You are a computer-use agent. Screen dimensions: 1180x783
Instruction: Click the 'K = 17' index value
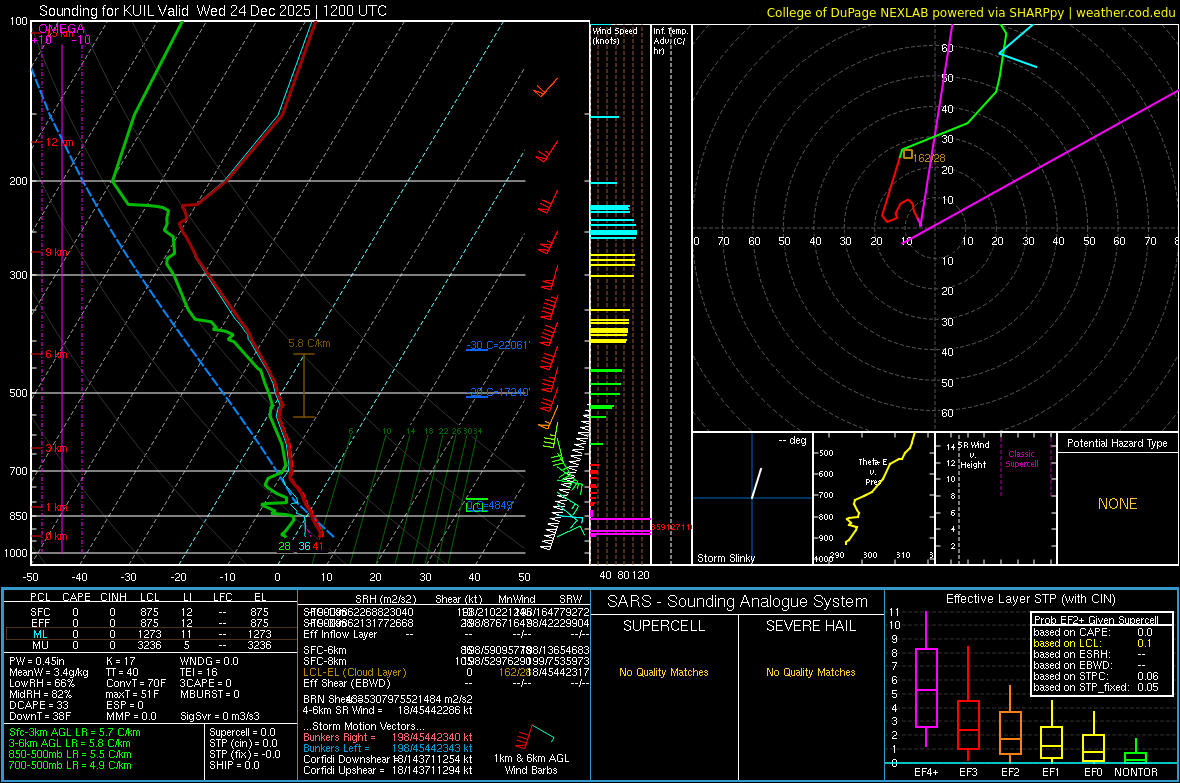(120, 661)
